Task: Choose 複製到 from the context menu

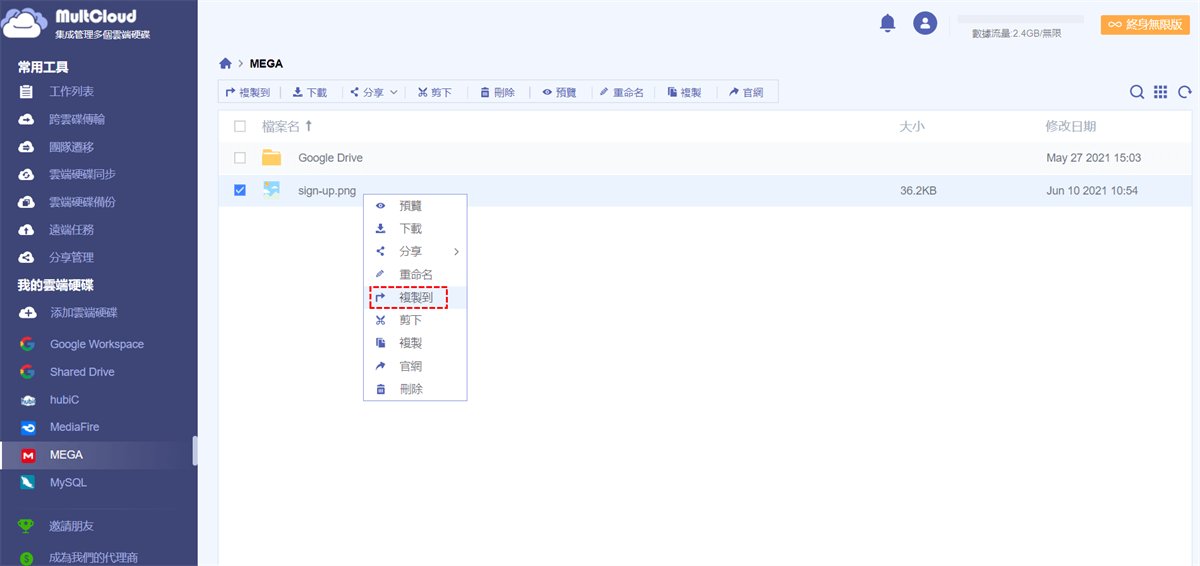Action: (415, 297)
